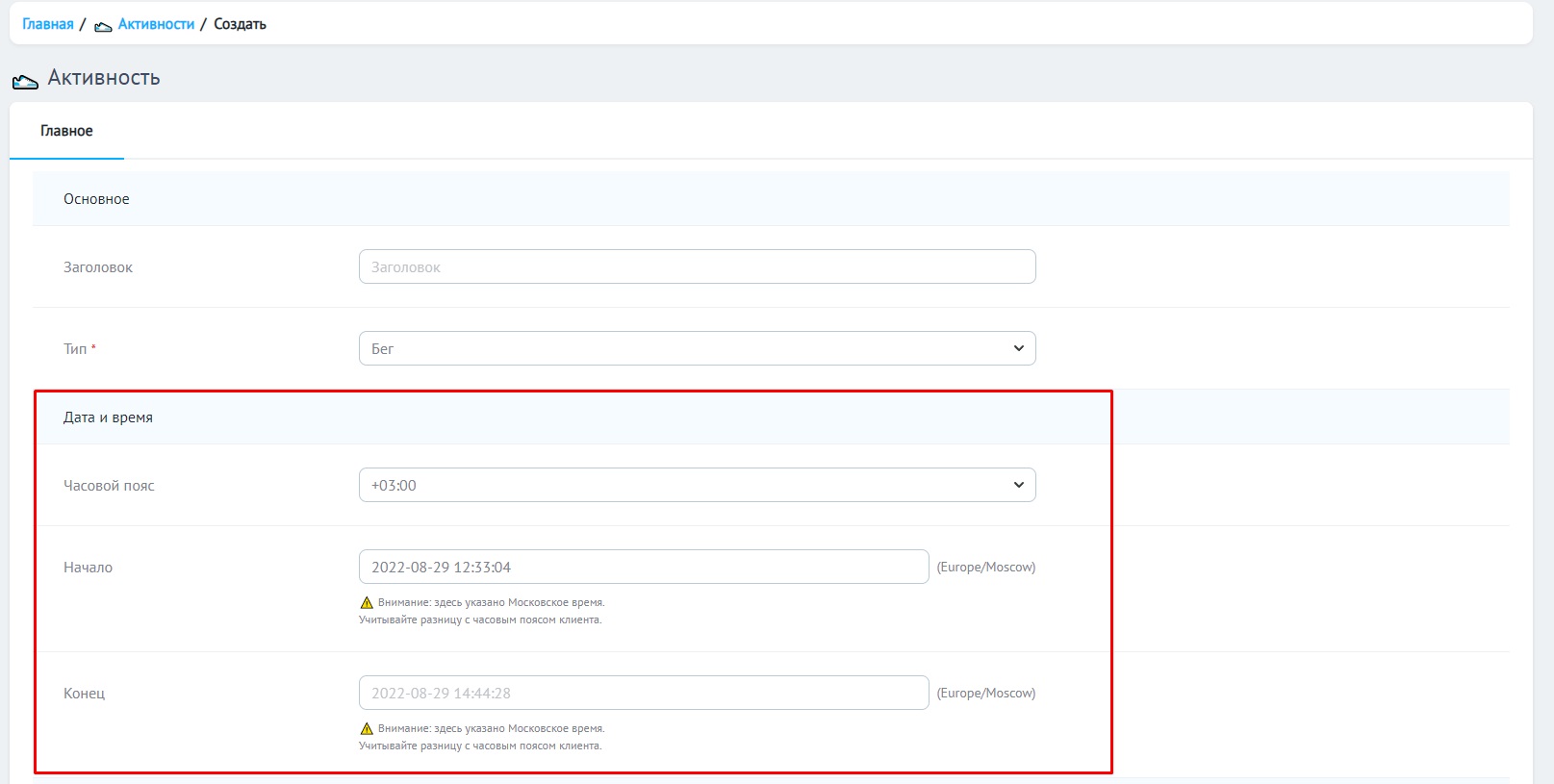Go to the Активности breadcrumb link
Image resolution: width=1554 pixels, height=784 pixels.
click(x=156, y=24)
